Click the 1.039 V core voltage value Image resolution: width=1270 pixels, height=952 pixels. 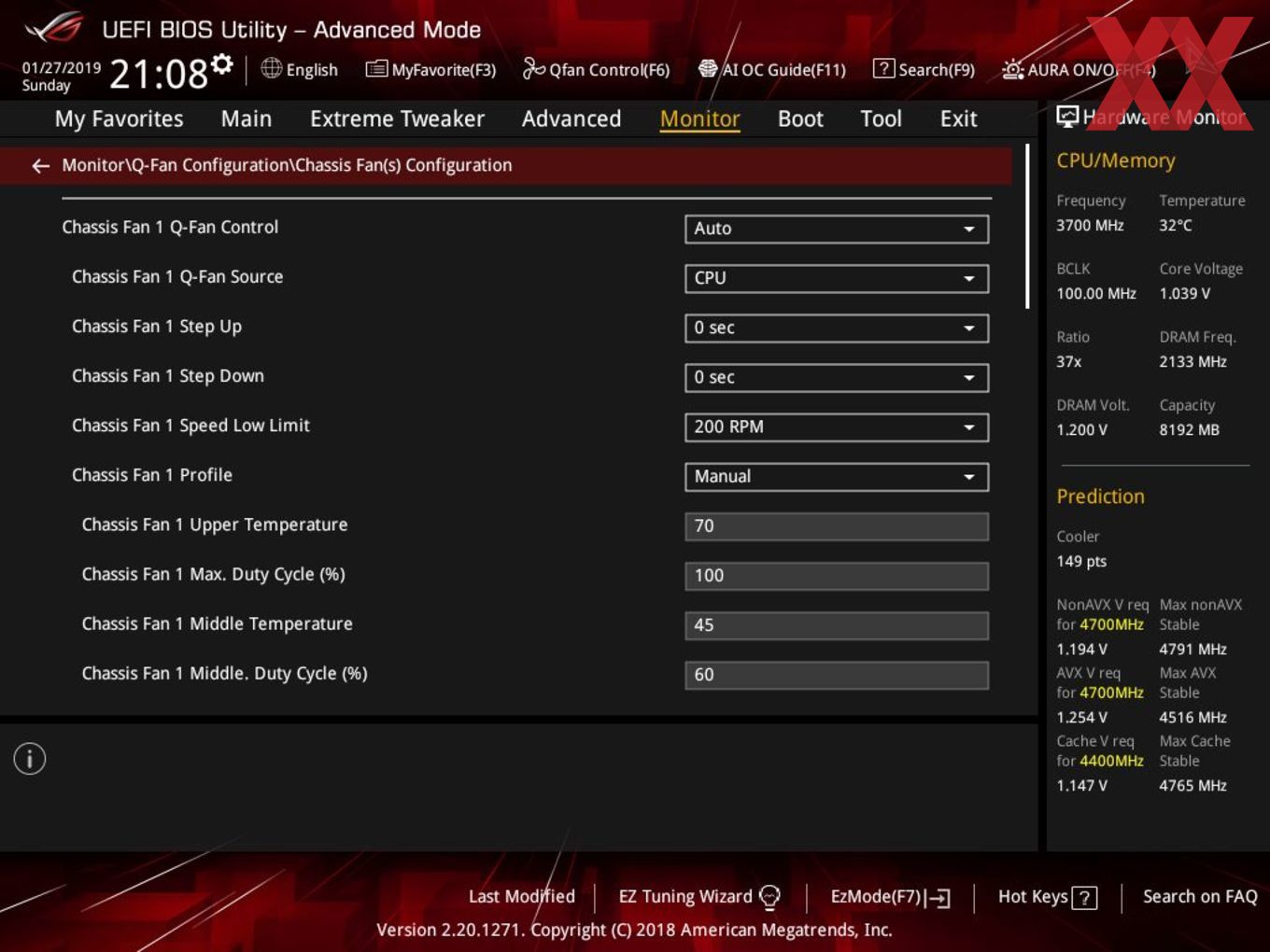pyautogui.click(x=1184, y=293)
